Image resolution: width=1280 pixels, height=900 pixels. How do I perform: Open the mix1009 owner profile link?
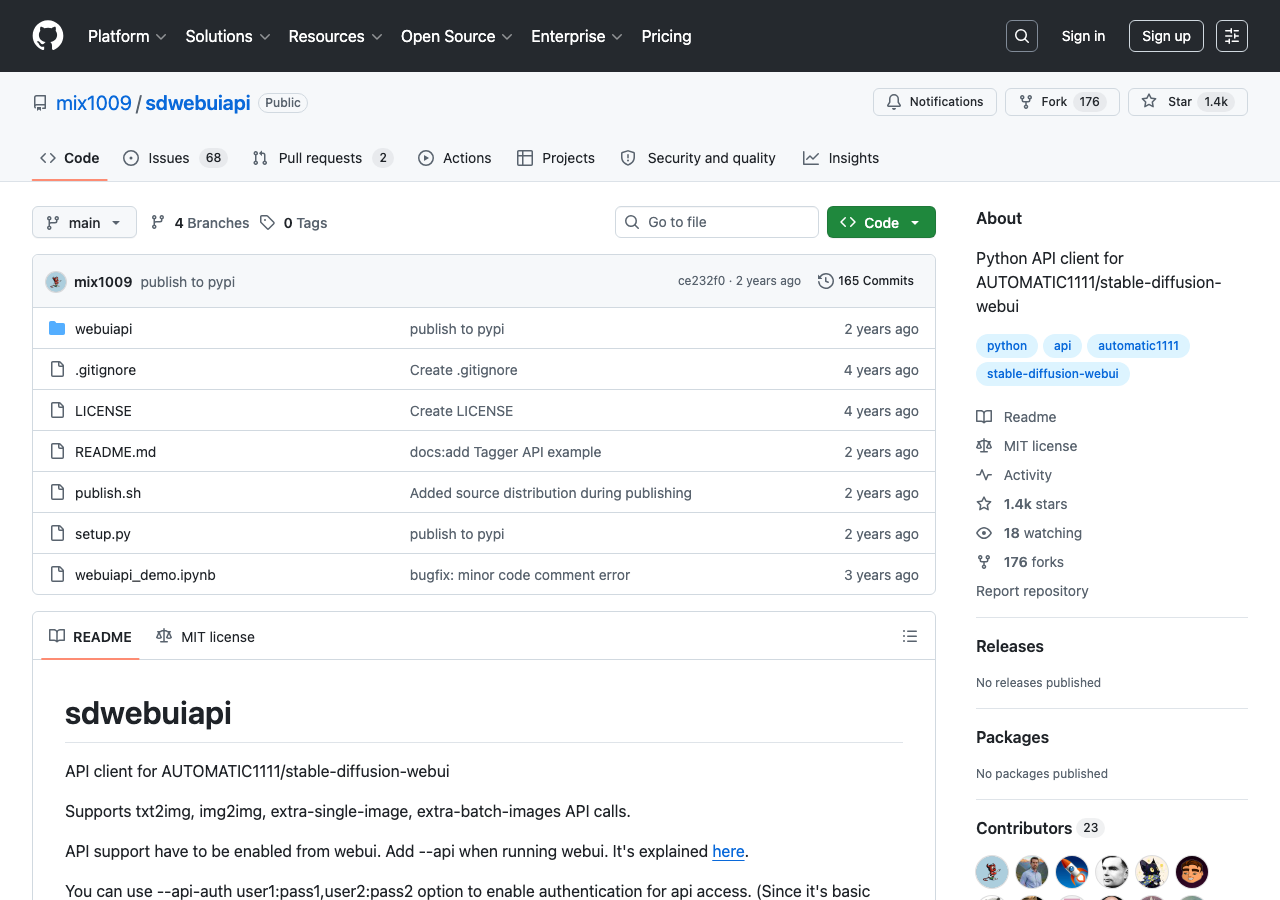point(94,103)
